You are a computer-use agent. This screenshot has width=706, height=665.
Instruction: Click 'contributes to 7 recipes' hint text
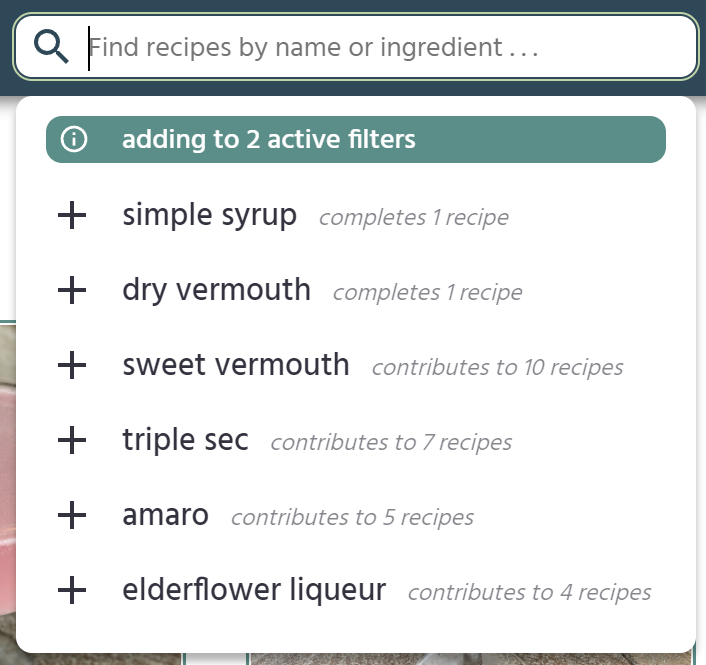click(x=391, y=443)
